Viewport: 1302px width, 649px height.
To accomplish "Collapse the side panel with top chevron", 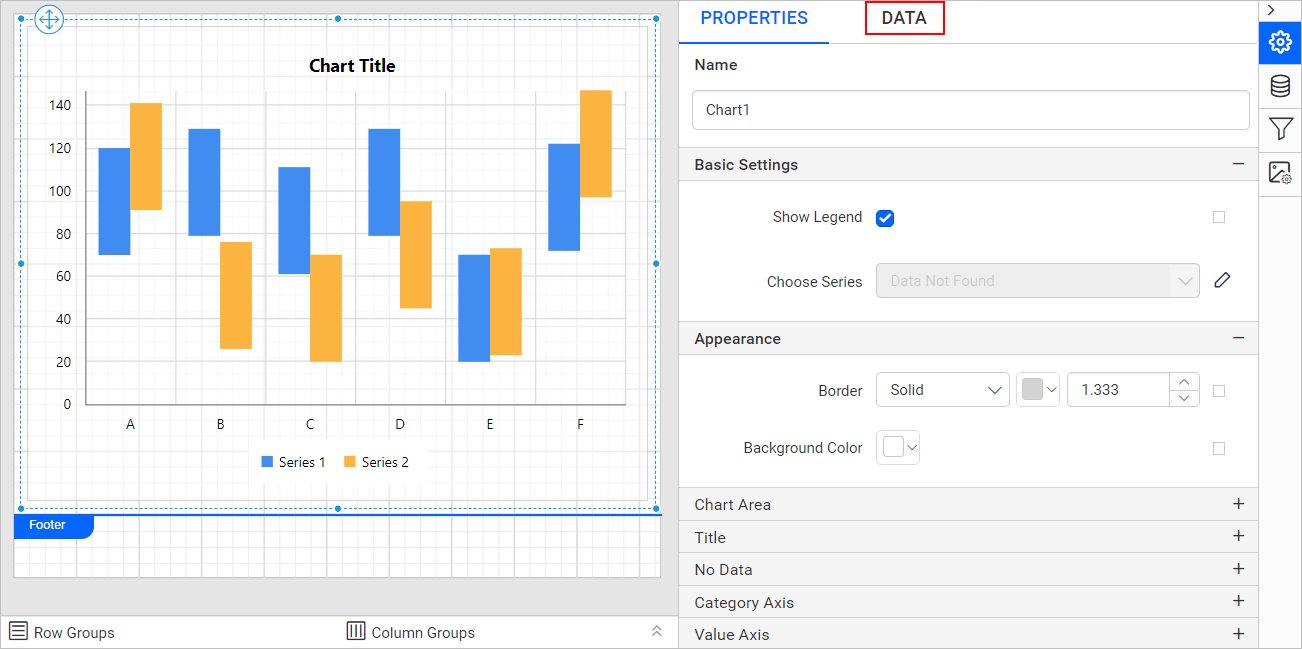I will coord(1271,10).
